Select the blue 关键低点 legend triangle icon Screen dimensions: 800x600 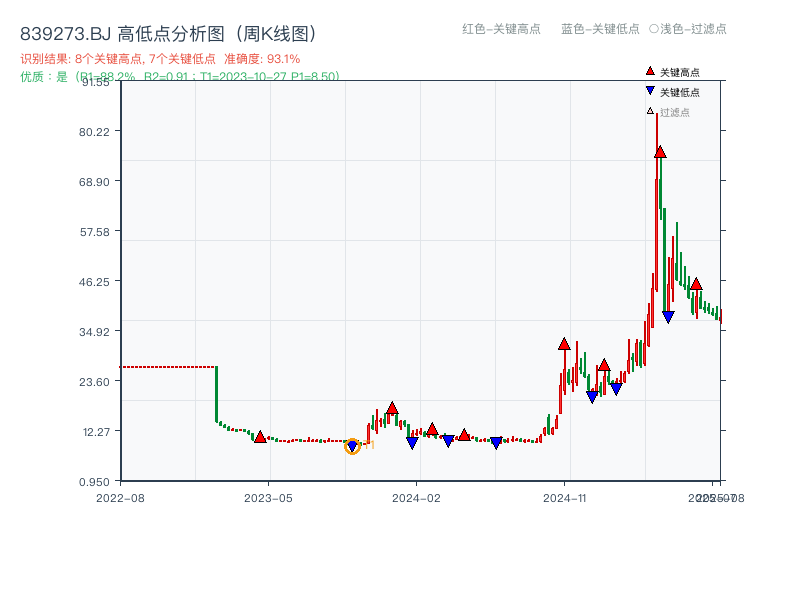click(x=650, y=90)
